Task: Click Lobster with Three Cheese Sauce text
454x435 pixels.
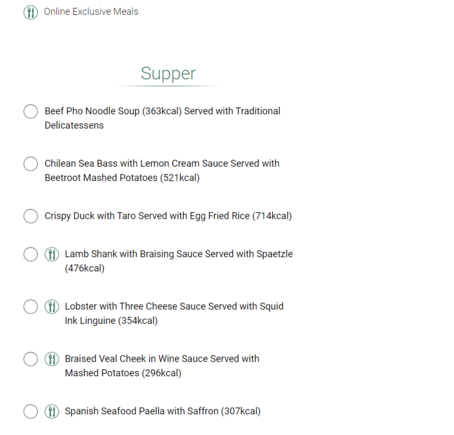Action: 174,313
